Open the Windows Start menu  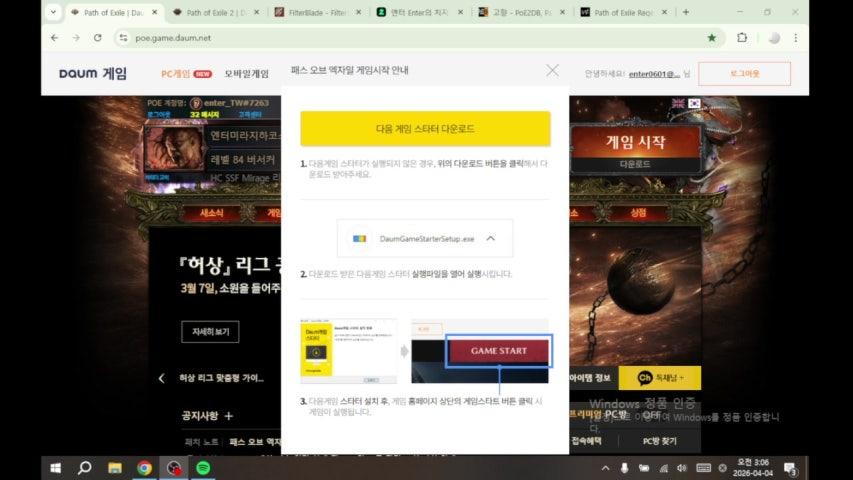55,468
